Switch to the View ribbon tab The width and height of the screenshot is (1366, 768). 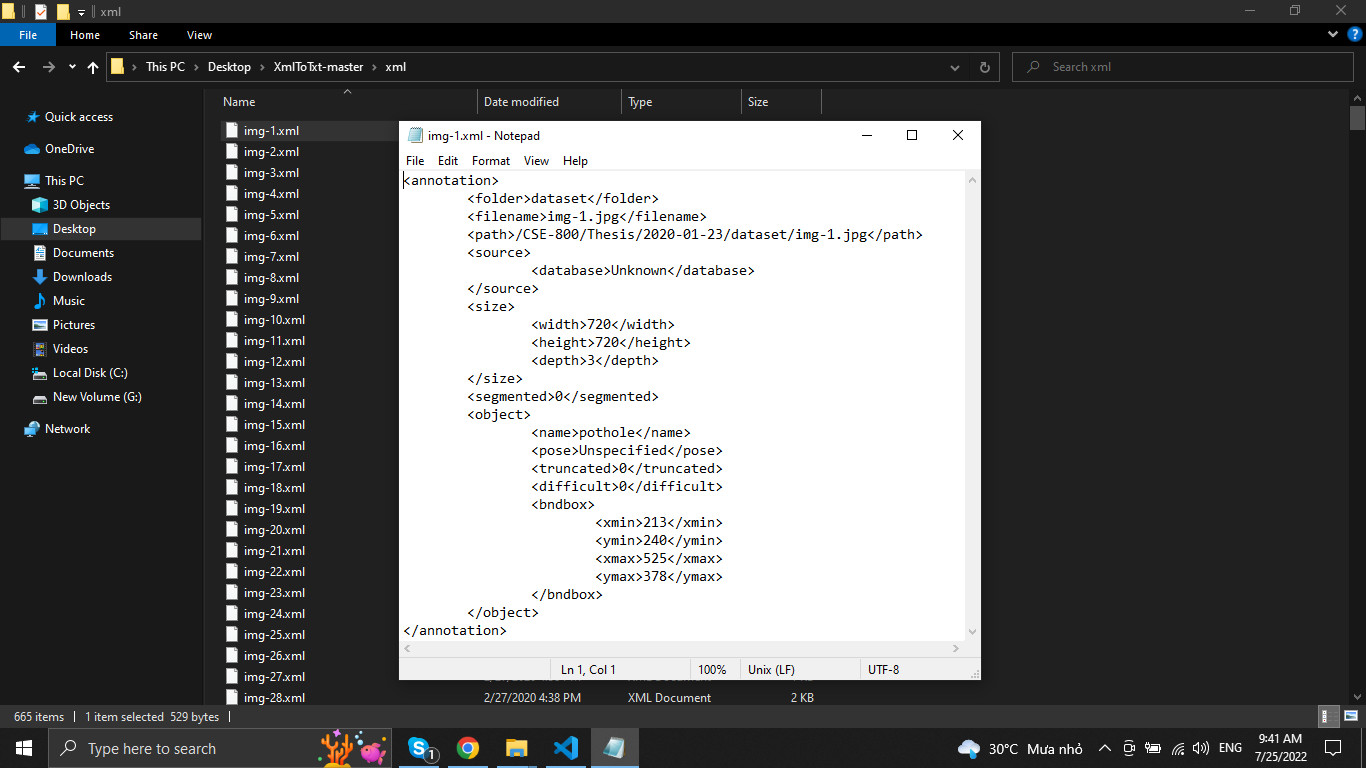[198, 34]
